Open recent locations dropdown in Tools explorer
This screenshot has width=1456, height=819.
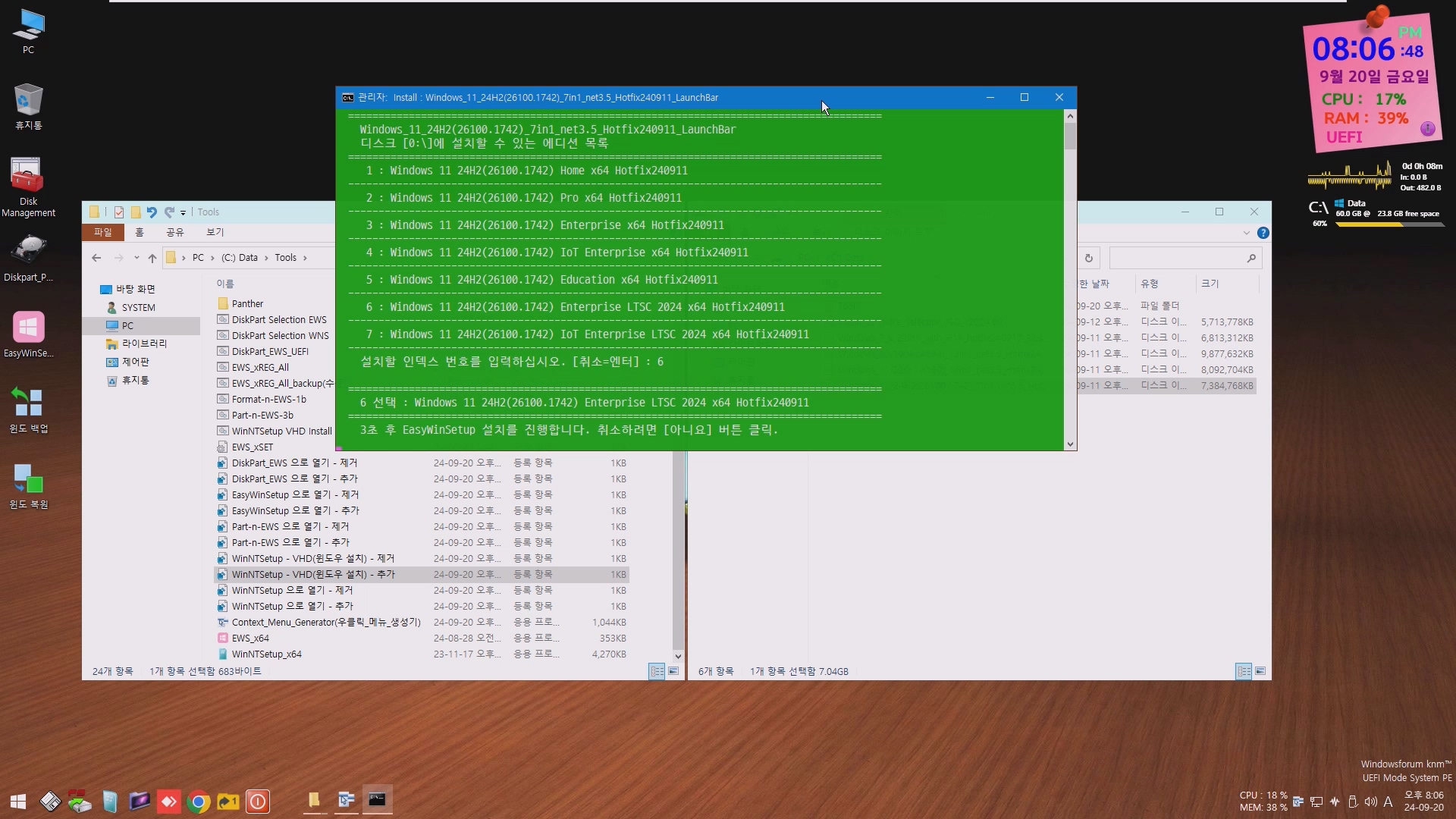pos(136,258)
